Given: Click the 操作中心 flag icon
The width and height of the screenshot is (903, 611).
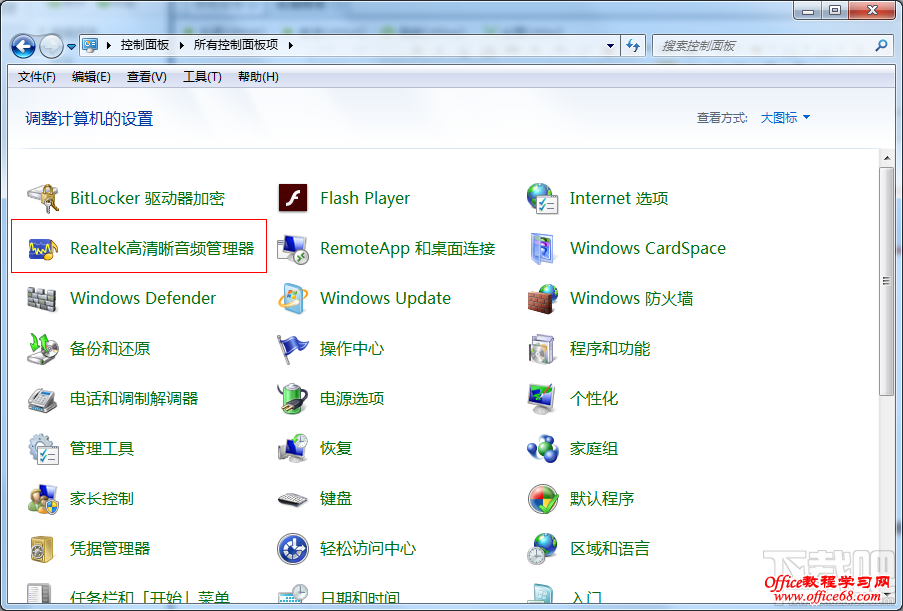Looking at the screenshot, I should (x=293, y=349).
